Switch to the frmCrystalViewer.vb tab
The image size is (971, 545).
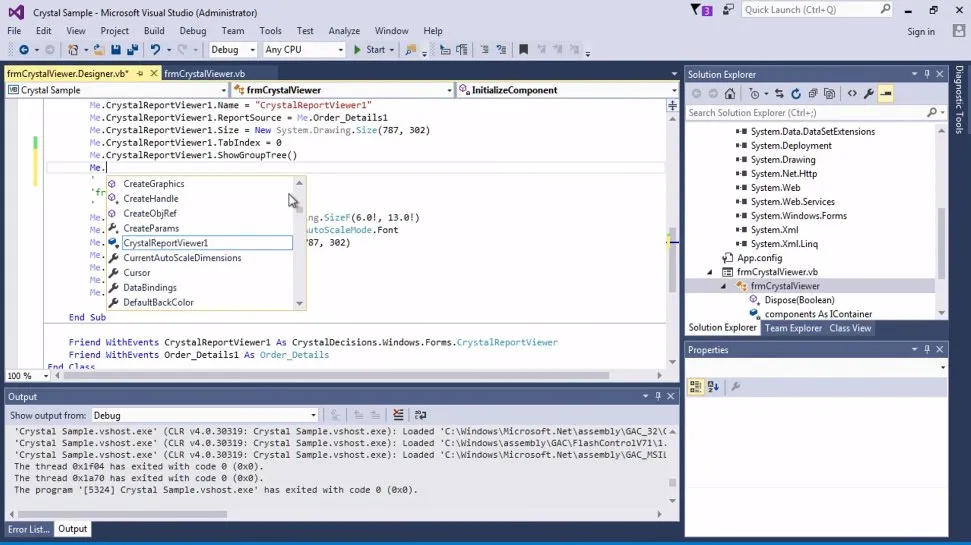coord(204,74)
